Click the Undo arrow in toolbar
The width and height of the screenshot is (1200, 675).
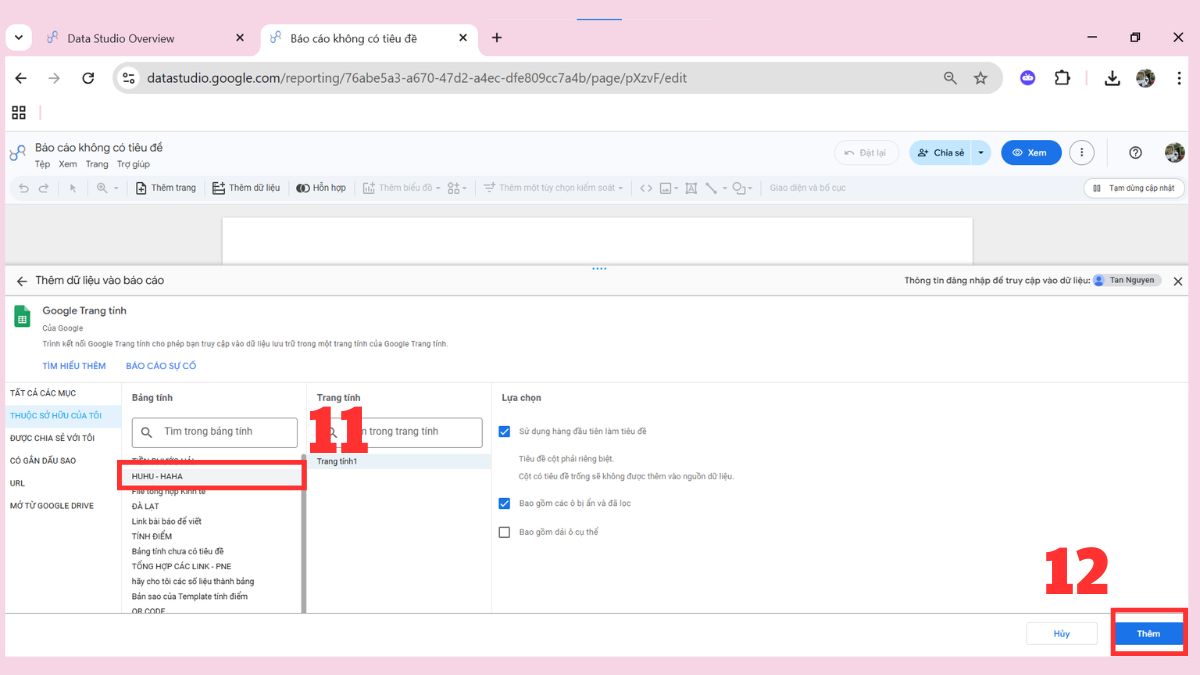click(x=24, y=188)
